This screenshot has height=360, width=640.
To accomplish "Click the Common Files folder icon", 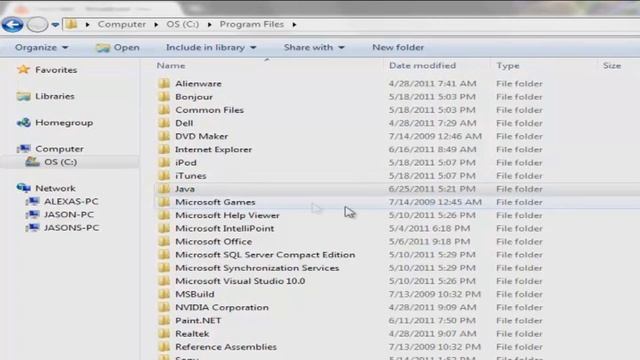I will 164,110.
